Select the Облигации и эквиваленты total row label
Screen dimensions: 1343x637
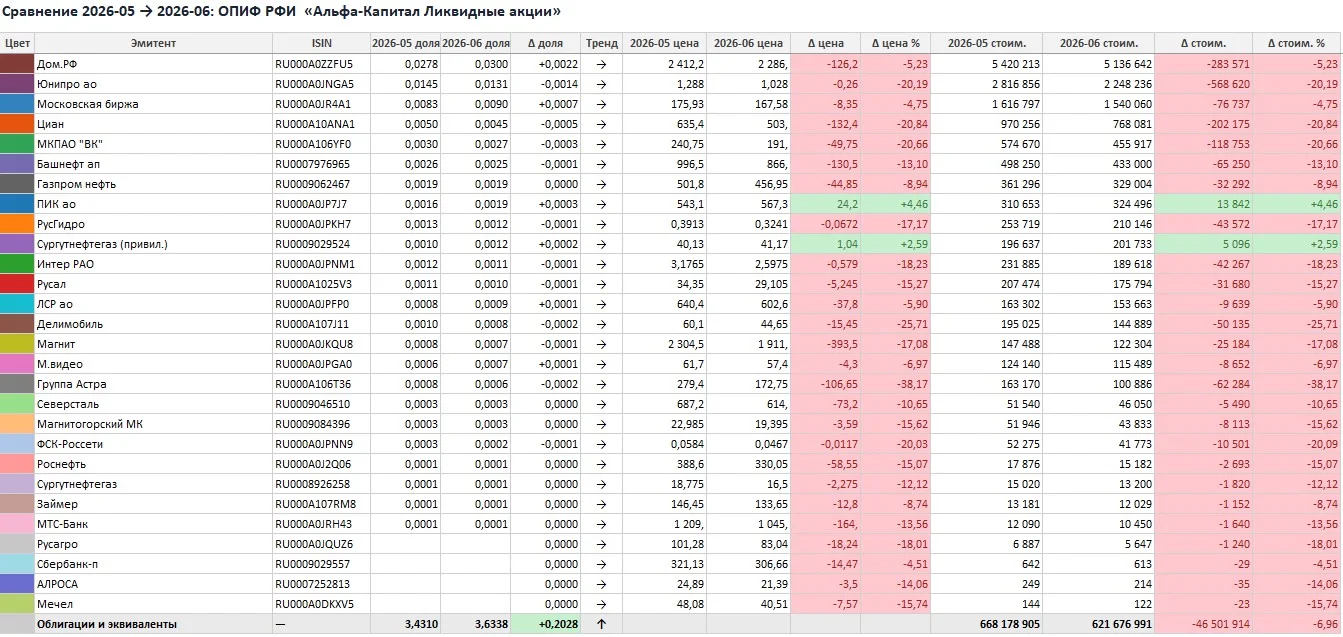click(x=153, y=624)
